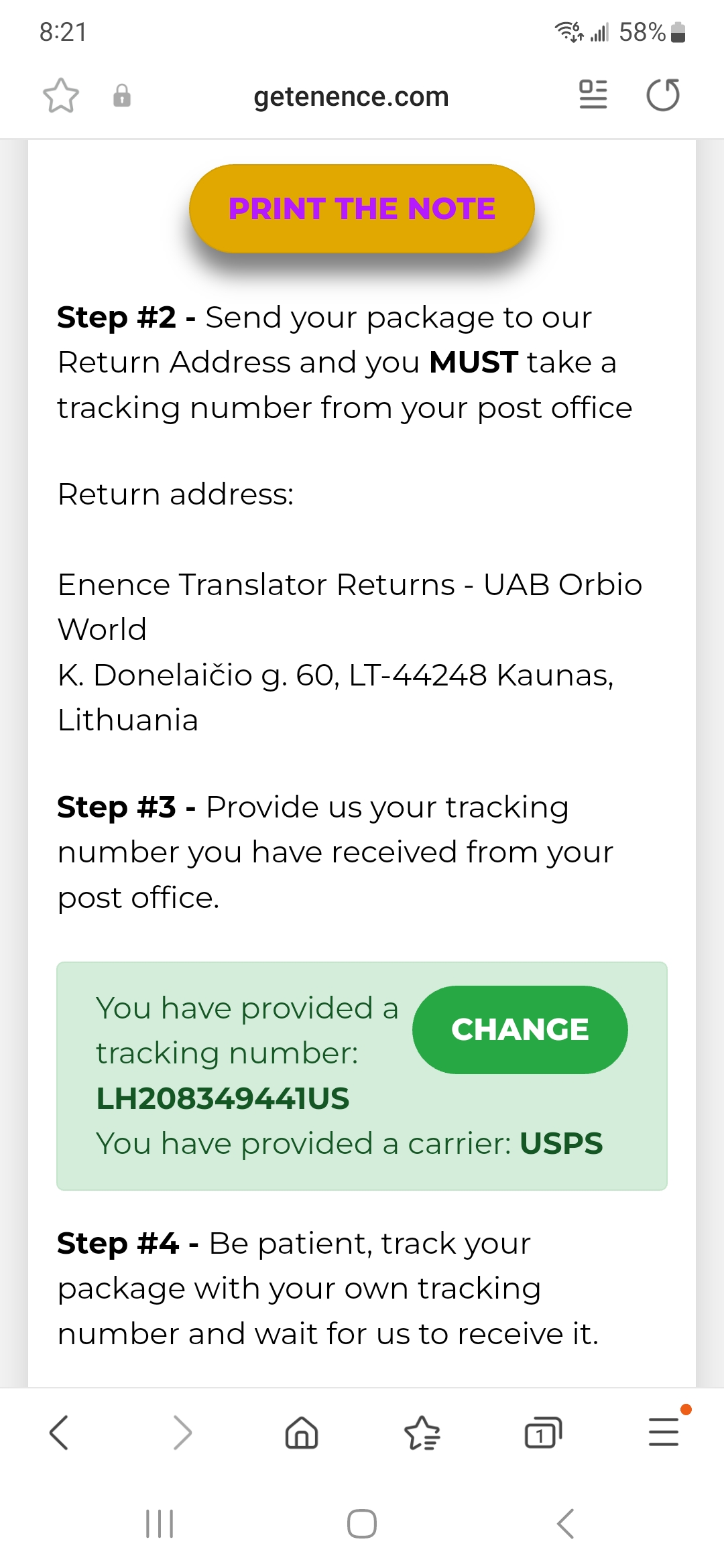
Task: Tap the bookmark star icon
Action: (61, 96)
